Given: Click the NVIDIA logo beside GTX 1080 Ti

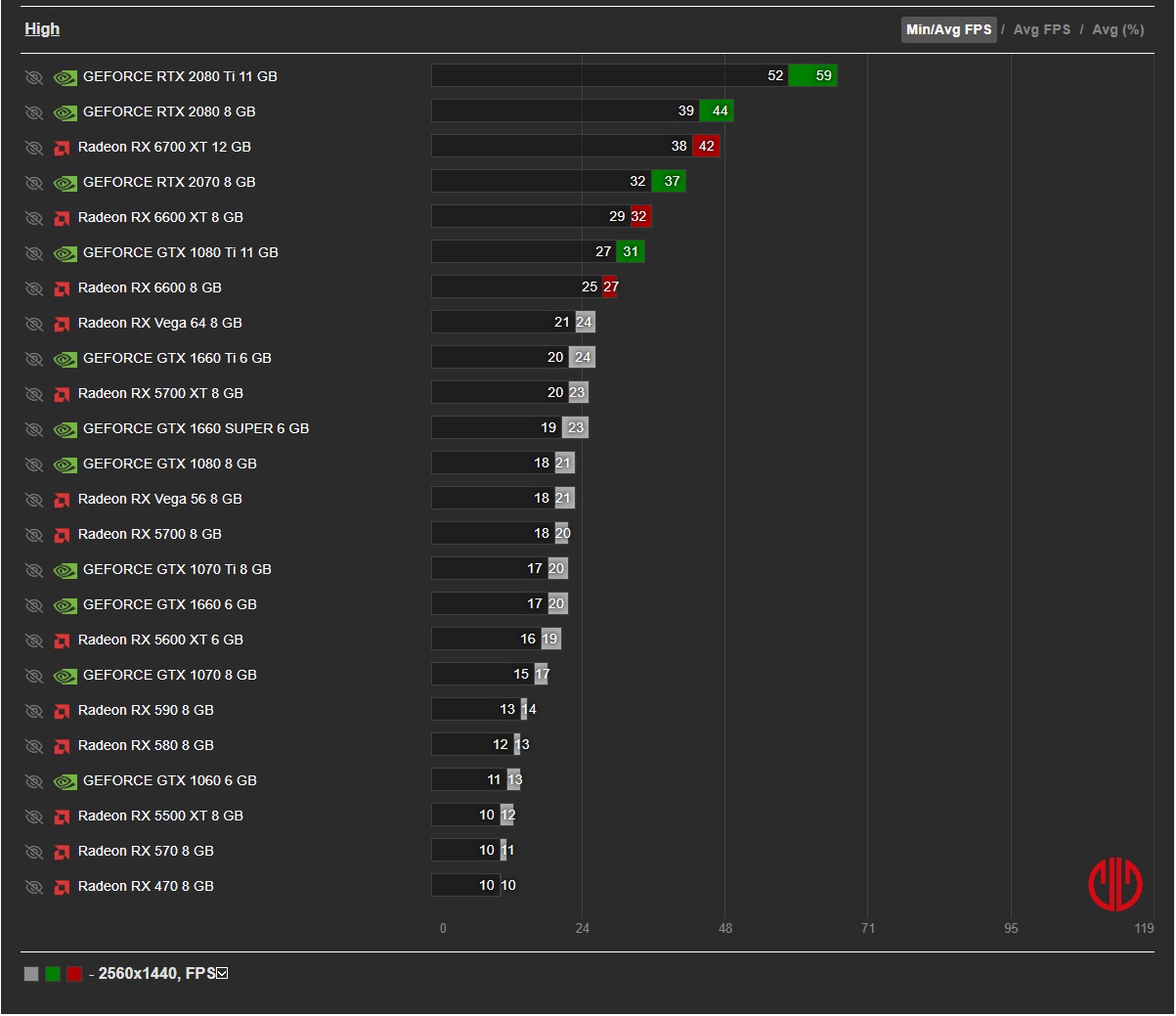Looking at the screenshot, I should [x=65, y=253].
